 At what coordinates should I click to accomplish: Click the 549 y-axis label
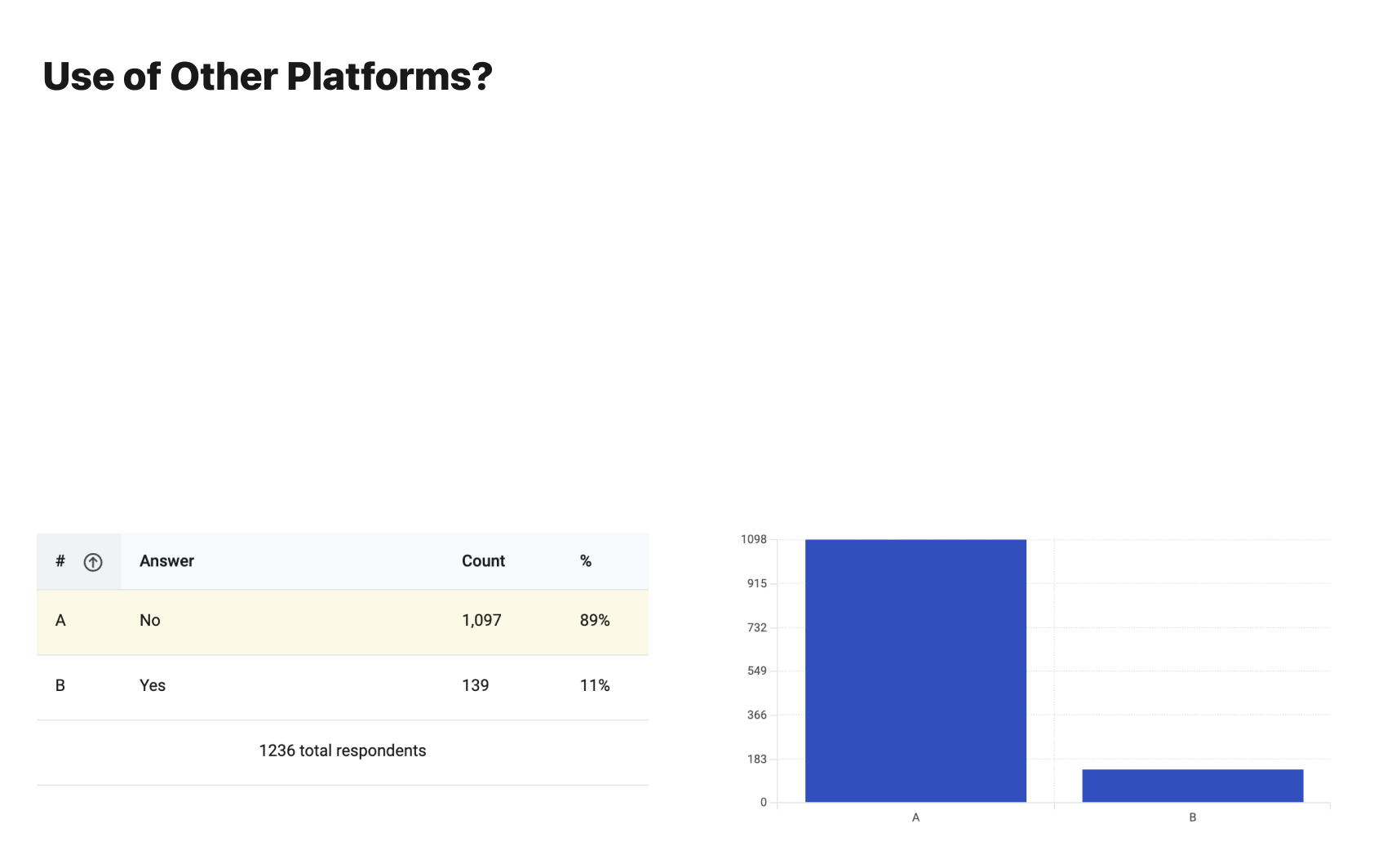tap(757, 671)
